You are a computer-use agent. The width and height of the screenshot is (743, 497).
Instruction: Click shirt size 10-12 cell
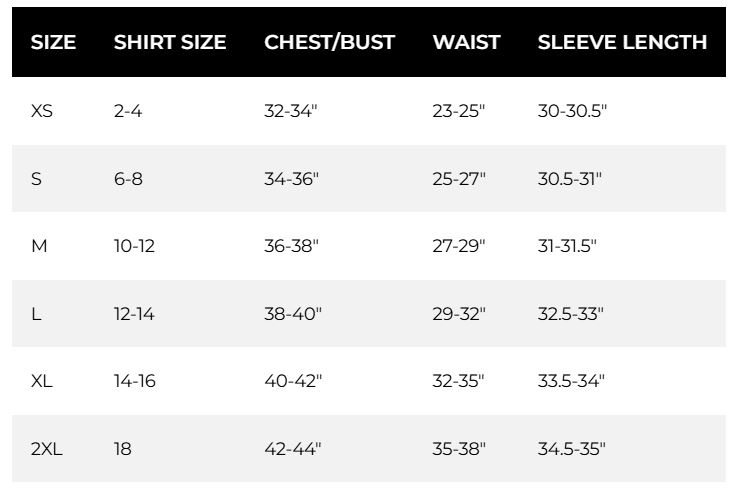134,246
